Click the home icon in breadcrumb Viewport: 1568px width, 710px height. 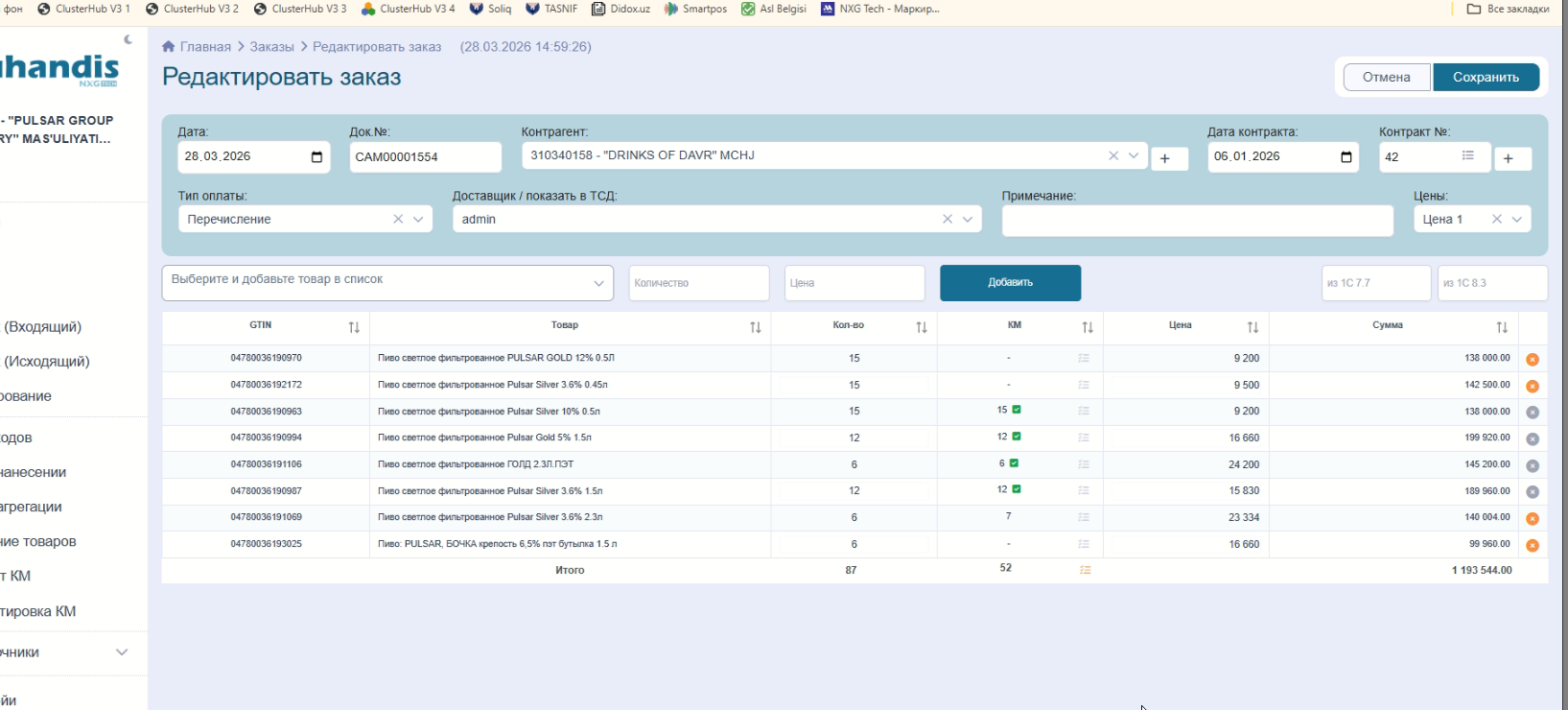(x=169, y=47)
